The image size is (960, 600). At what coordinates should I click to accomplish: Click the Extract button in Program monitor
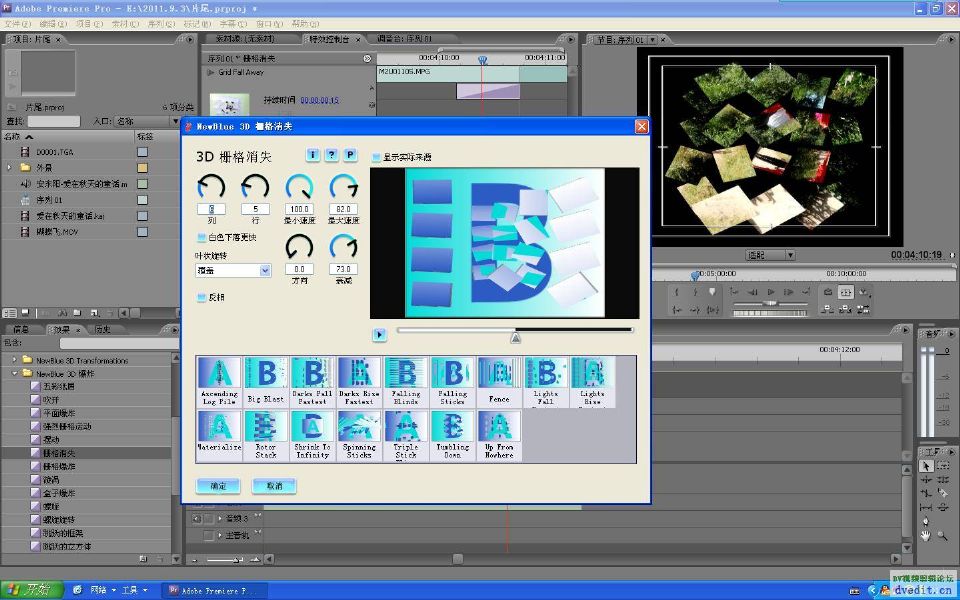(x=846, y=310)
